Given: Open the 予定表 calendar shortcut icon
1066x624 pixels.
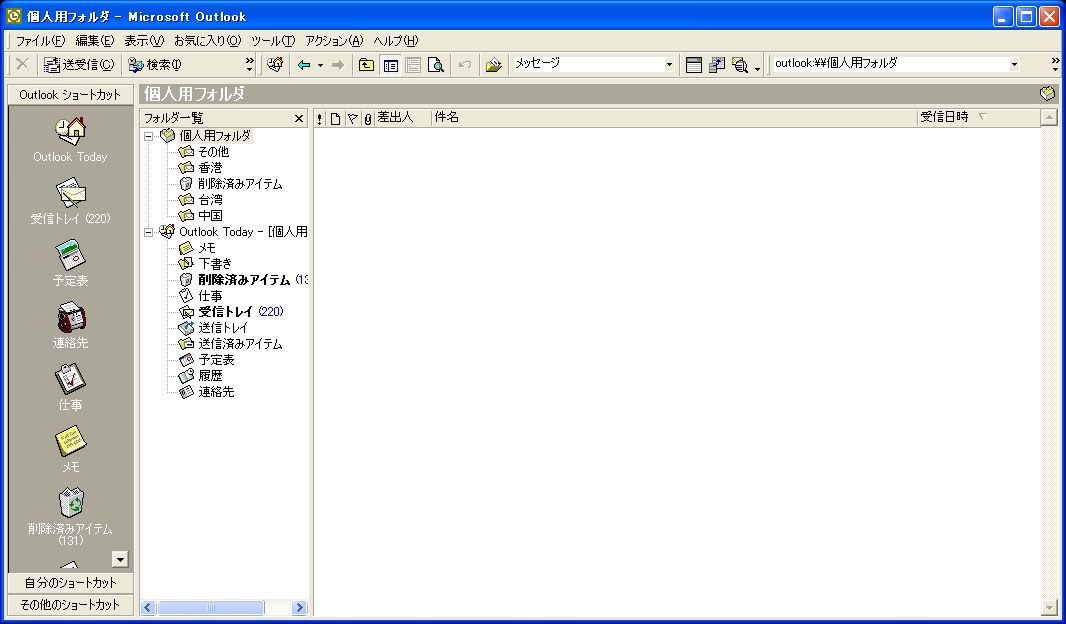Looking at the screenshot, I should tap(70, 254).
